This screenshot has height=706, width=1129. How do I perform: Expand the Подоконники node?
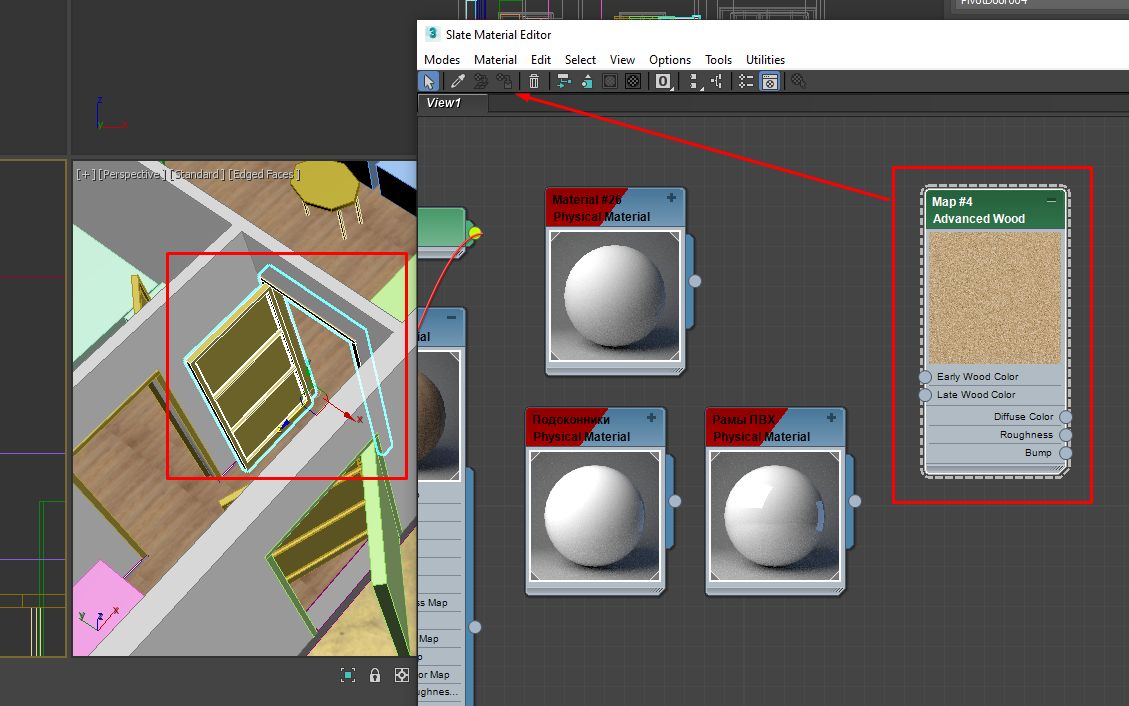point(651,417)
